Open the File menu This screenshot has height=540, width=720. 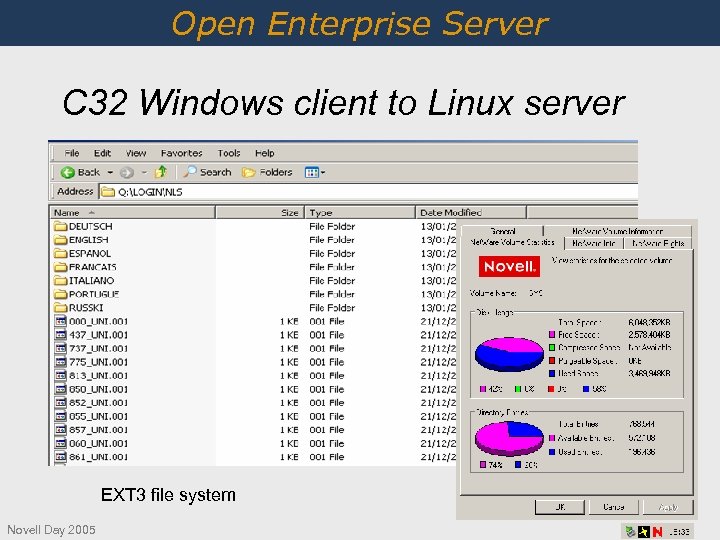(72, 153)
